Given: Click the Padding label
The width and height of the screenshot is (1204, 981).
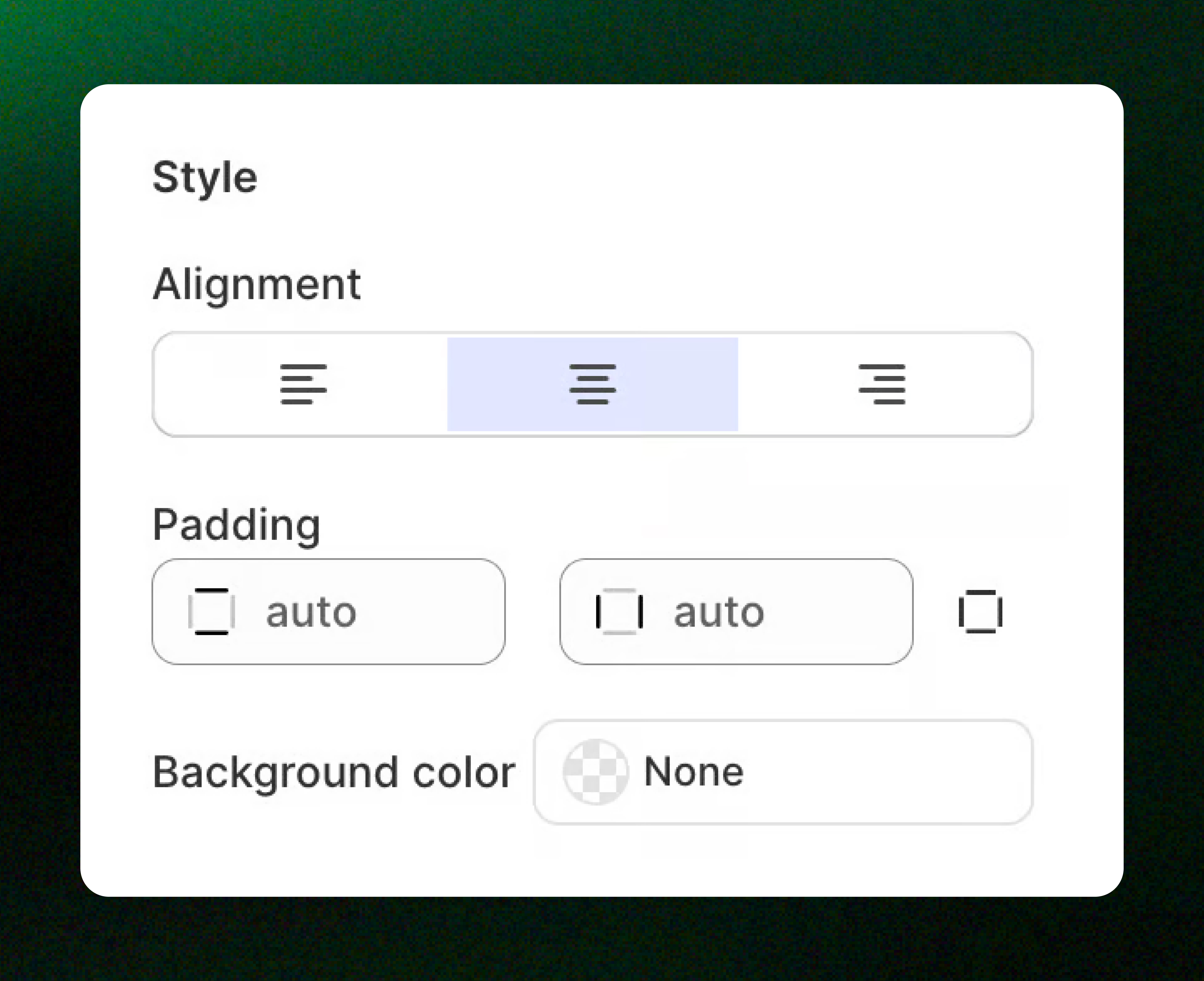Looking at the screenshot, I should coord(236,525).
